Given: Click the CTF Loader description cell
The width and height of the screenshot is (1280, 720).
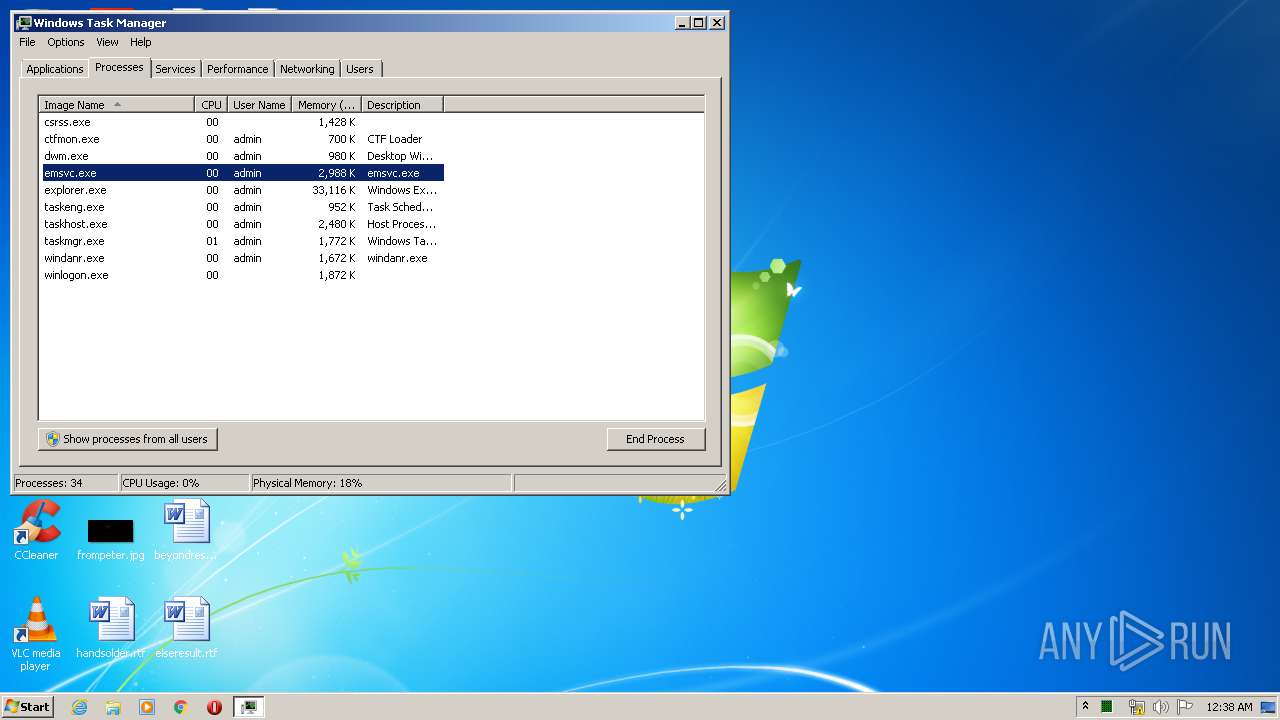Looking at the screenshot, I should tap(395, 139).
